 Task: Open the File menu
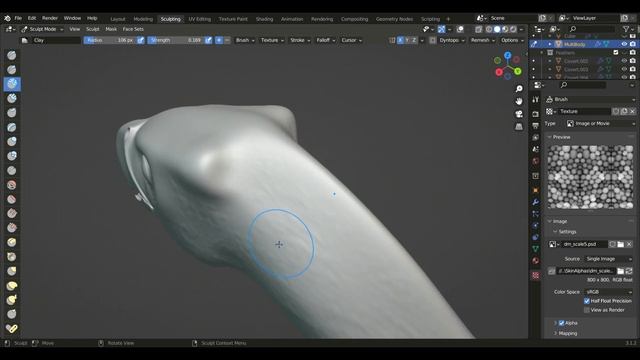pos(18,18)
